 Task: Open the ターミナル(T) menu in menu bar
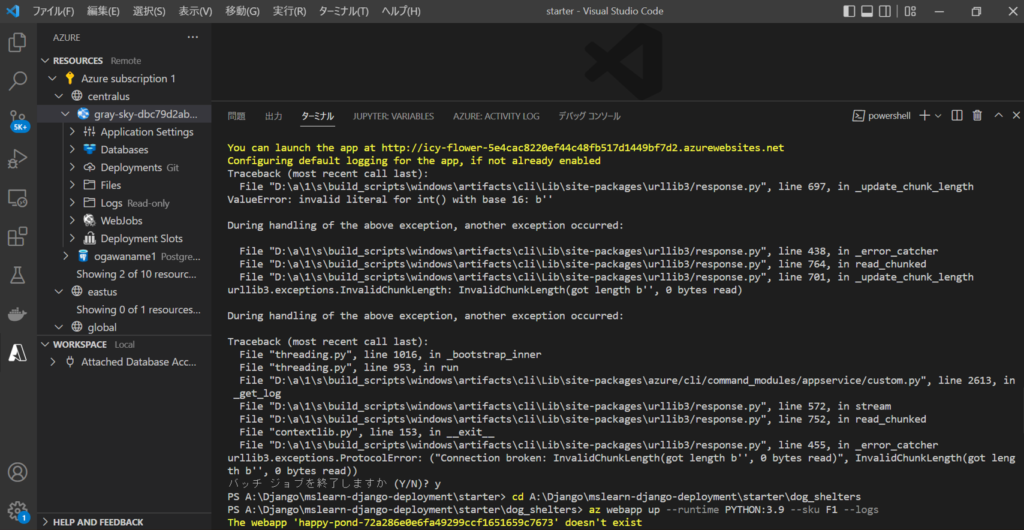345,11
